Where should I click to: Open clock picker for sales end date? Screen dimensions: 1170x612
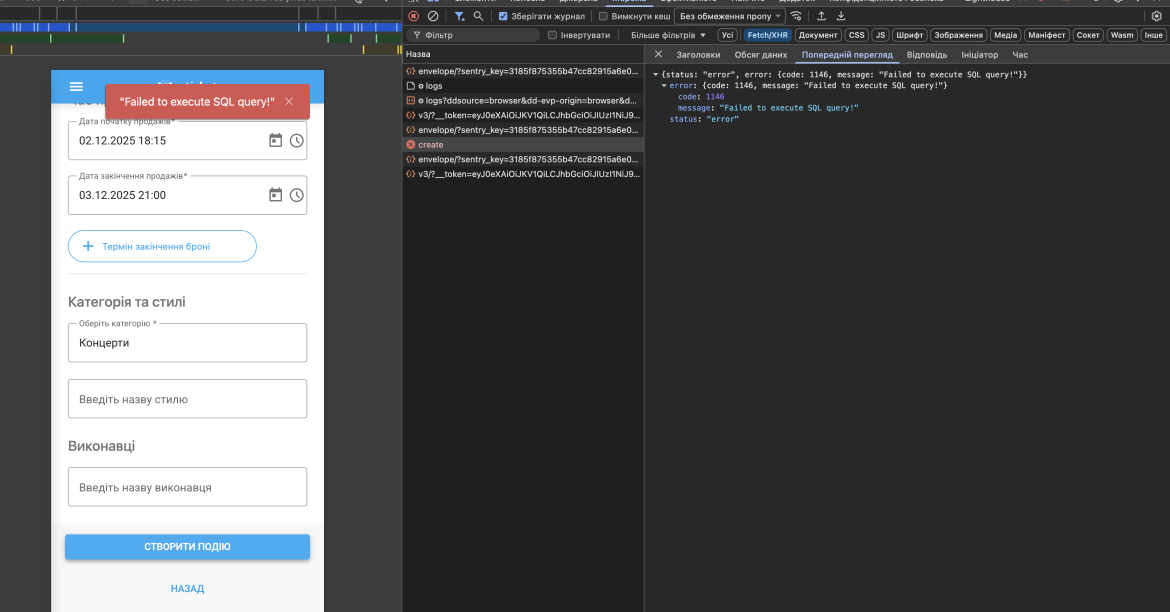[x=297, y=195]
